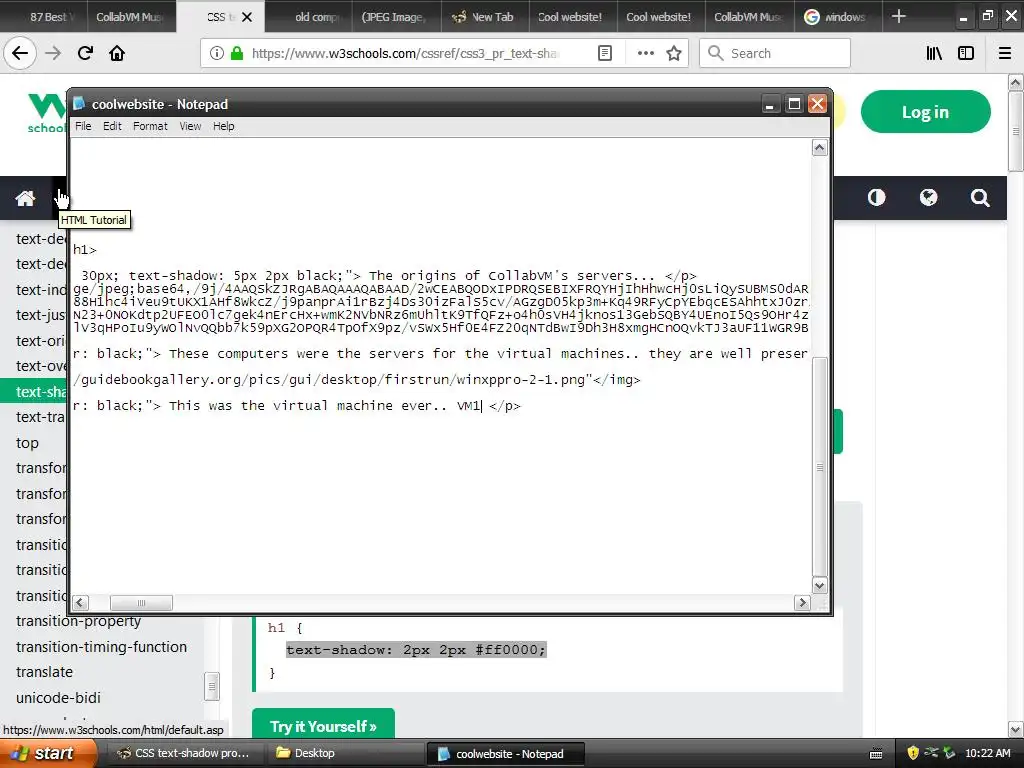Open the translate sidebar link
The height and width of the screenshot is (768, 1024).
click(x=44, y=672)
